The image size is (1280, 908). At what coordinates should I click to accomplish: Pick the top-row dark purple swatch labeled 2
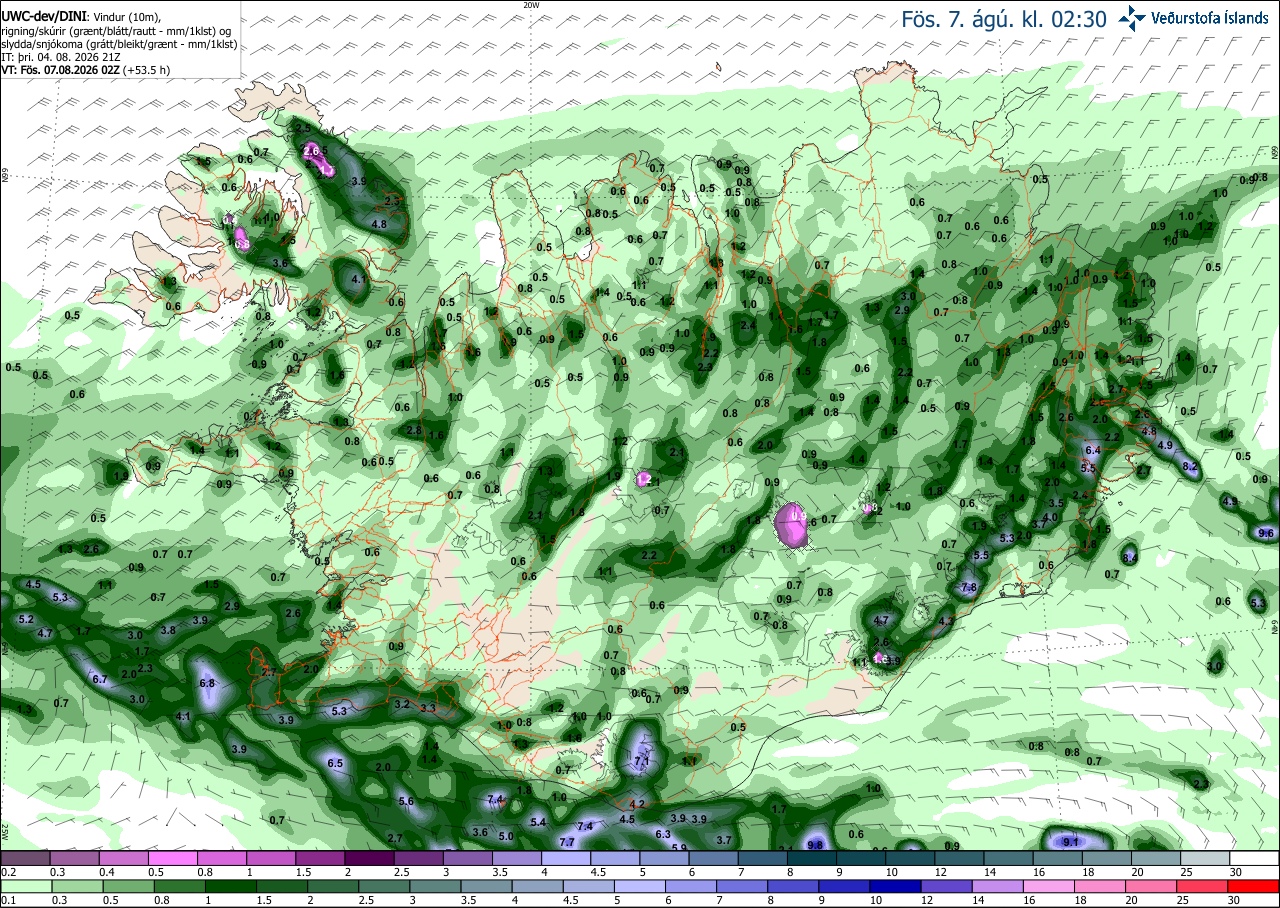369,858
